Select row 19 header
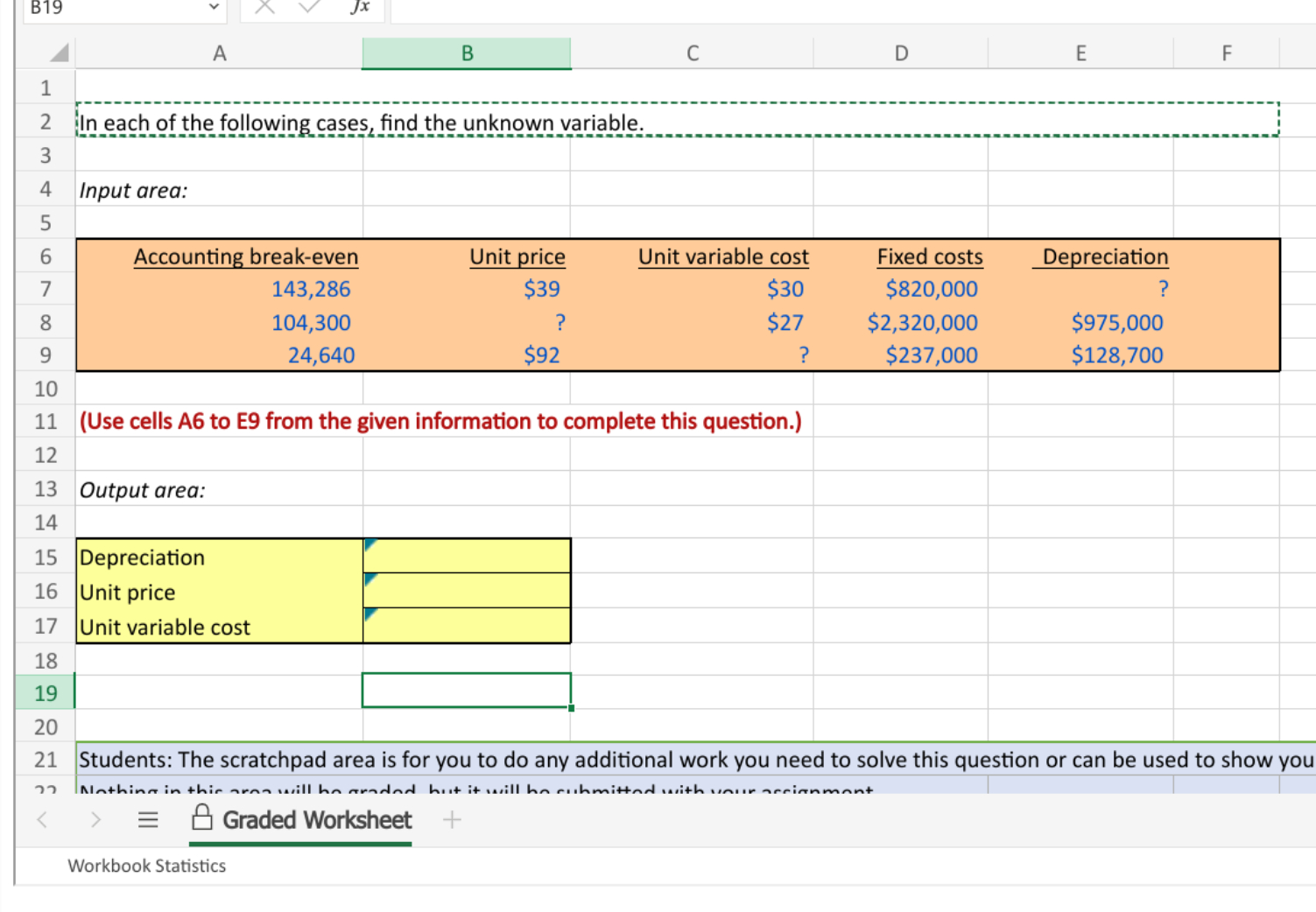Screen dimensions: 1316x912 pyautogui.click(x=46, y=693)
